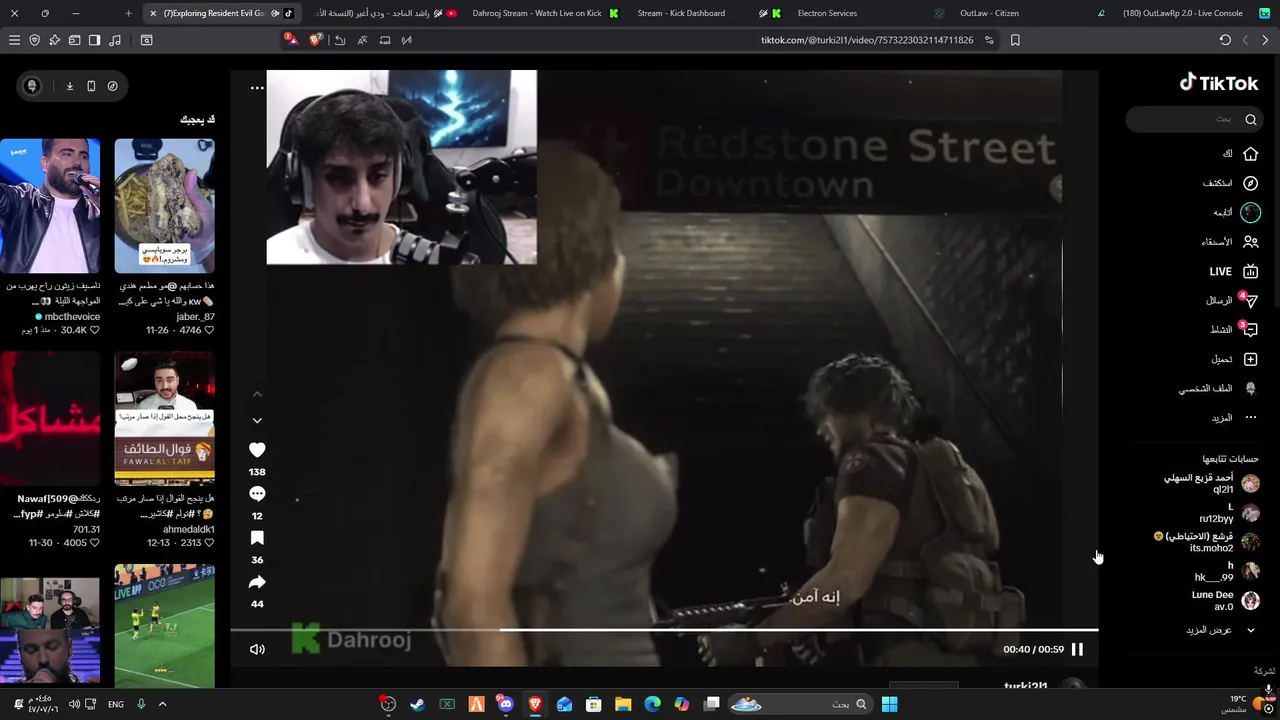Toggle the browser sidebar panel
1280x720 pixels.
coord(94,40)
